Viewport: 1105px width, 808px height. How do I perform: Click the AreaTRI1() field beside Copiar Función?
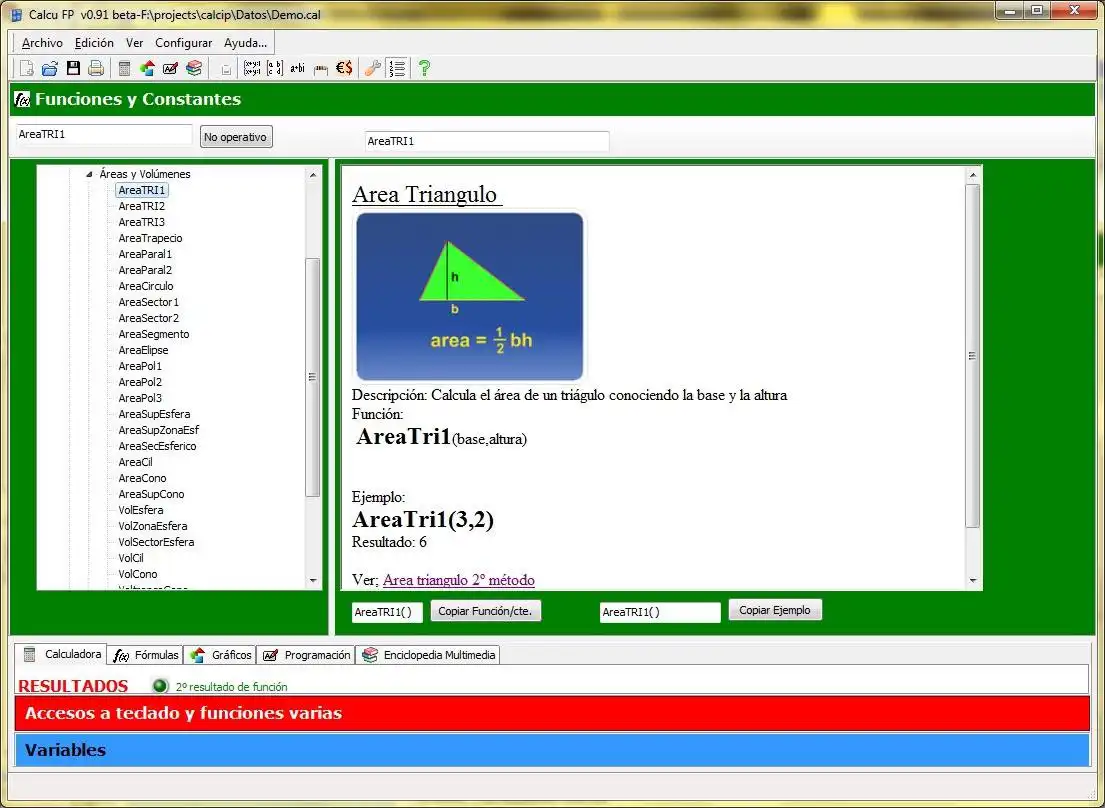[x=387, y=612]
